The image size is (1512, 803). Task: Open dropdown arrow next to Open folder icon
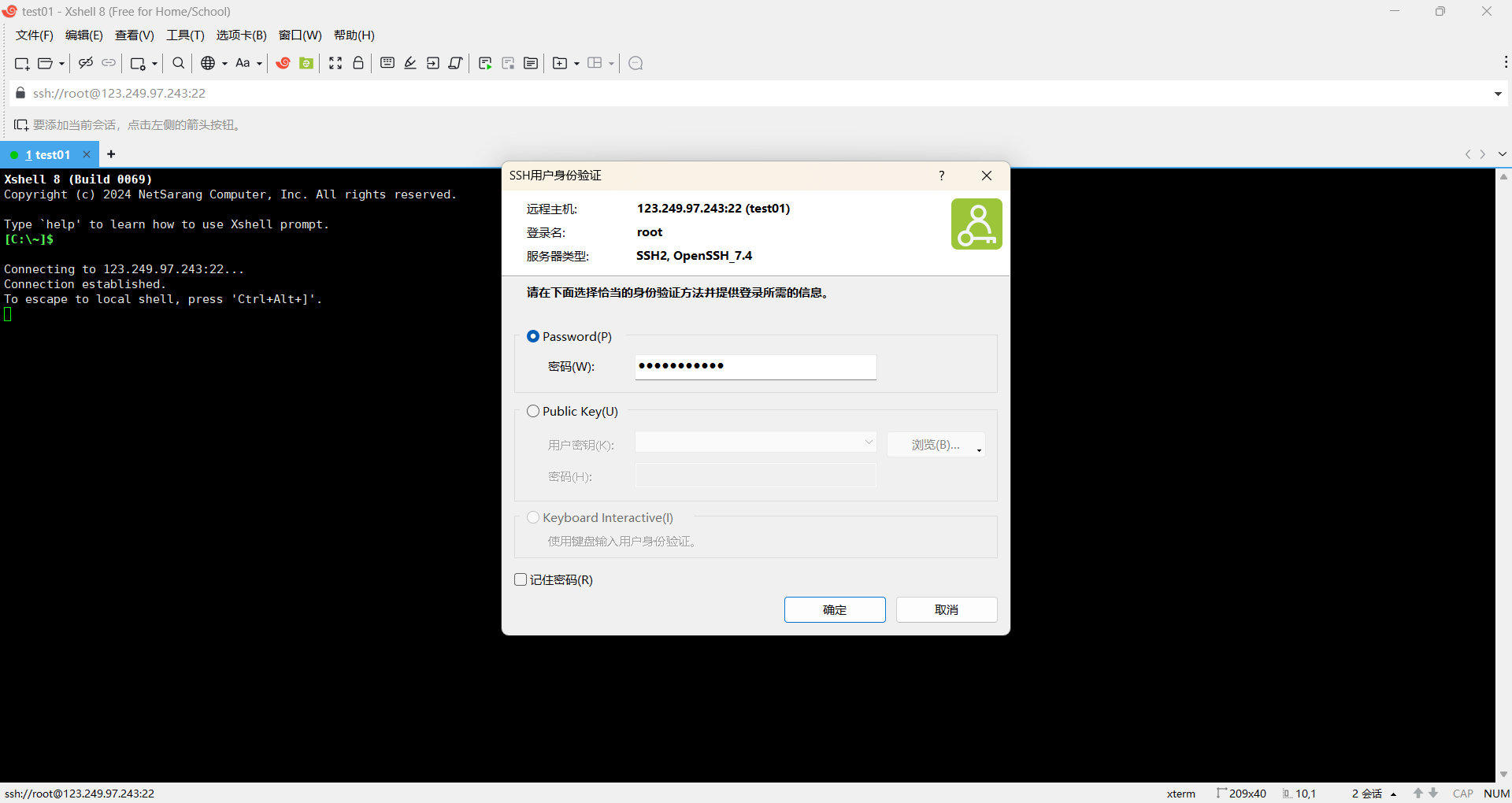[x=61, y=64]
